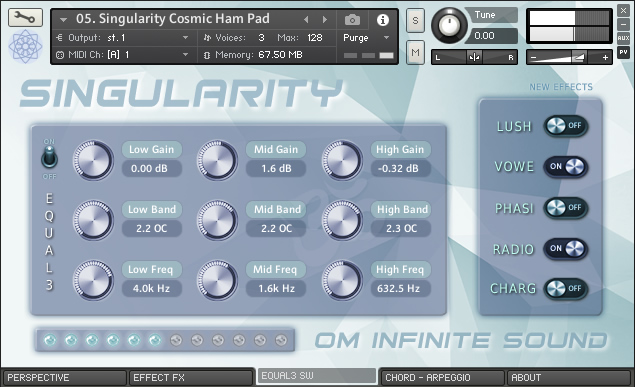Solo the instrument with S button
635x387 pixels.
point(415,20)
